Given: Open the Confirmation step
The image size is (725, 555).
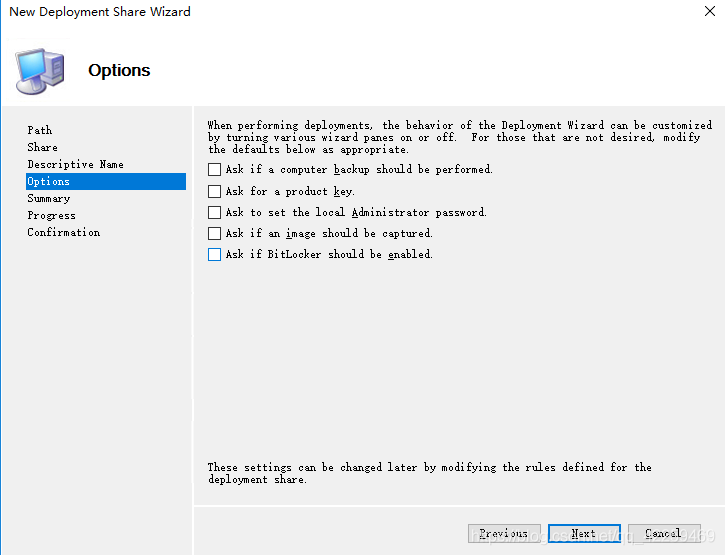Looking at the screenshot, I should (64, 232).
